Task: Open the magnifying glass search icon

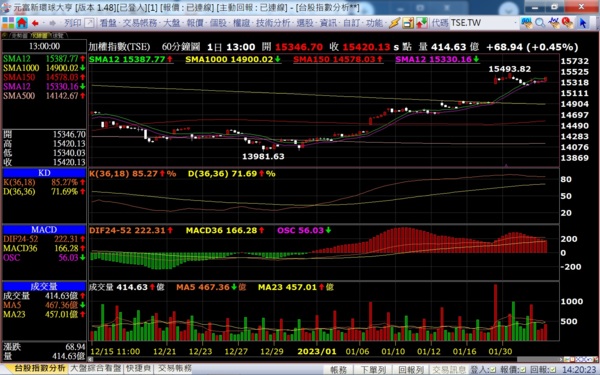Action: pyautogui.click(x=540, y=23)
